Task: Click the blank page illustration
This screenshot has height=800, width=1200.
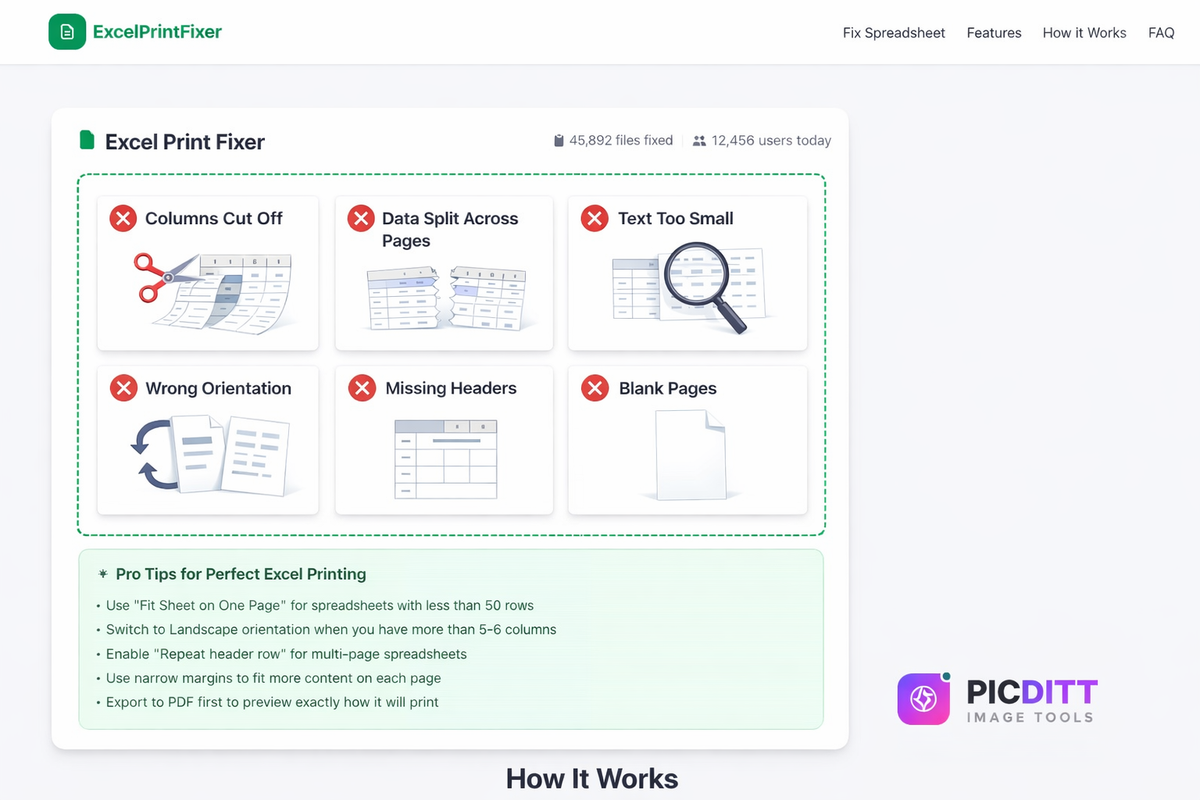Action: click(x=690, y=454)
